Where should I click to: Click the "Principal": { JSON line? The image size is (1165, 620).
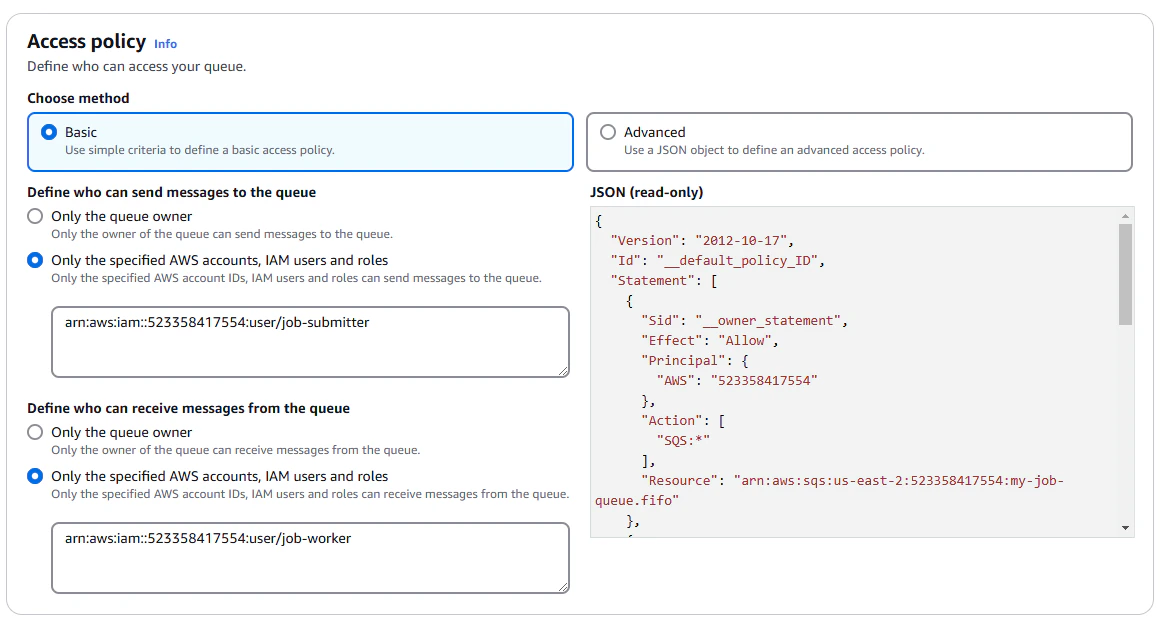[695, 361]
